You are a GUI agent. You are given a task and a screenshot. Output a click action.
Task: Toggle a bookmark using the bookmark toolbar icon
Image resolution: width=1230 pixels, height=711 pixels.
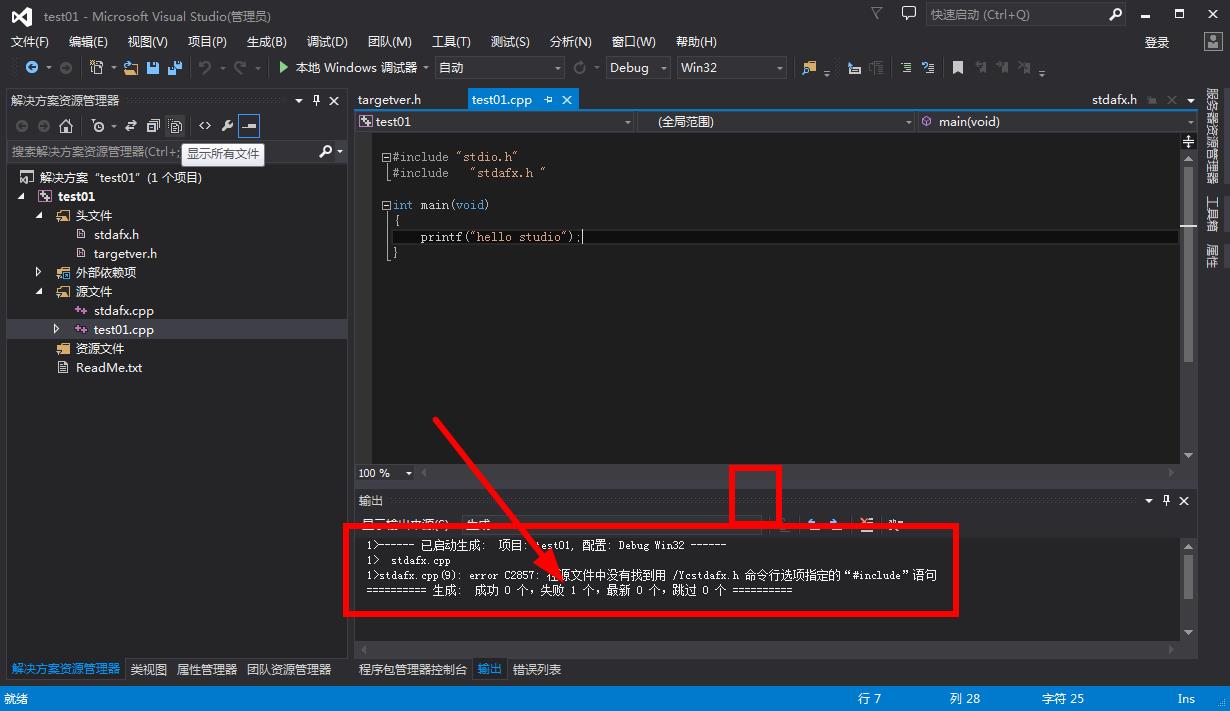pos(957,67)
